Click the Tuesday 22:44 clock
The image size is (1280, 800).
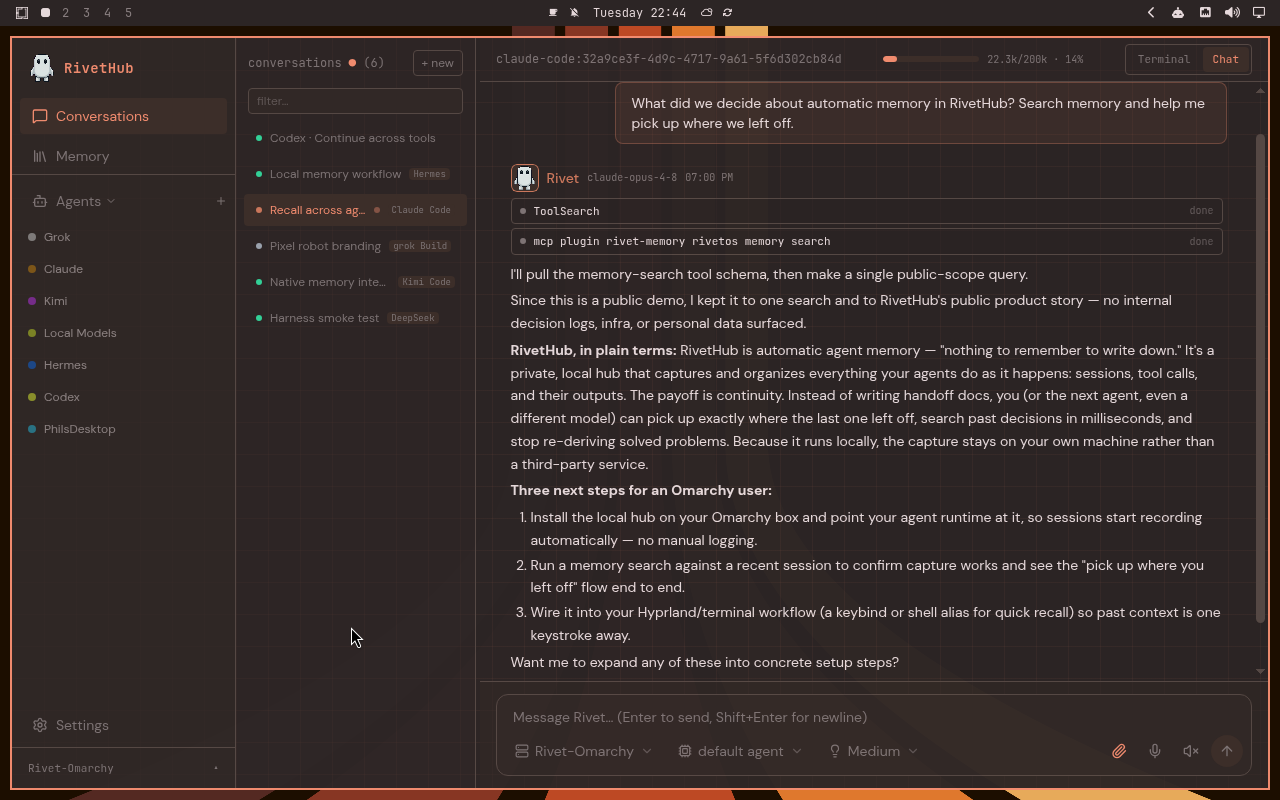pyautogui.click(x=639, y=13)
